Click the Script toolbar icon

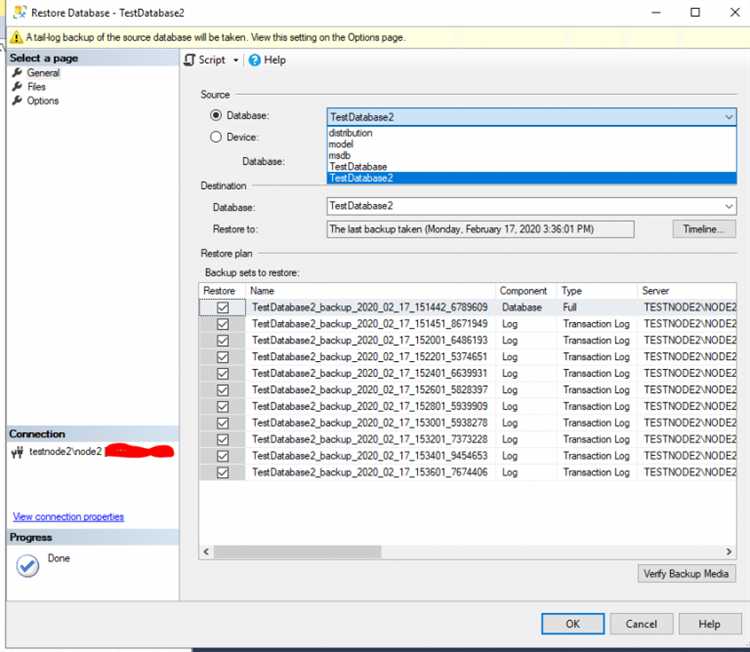point(190,60)
